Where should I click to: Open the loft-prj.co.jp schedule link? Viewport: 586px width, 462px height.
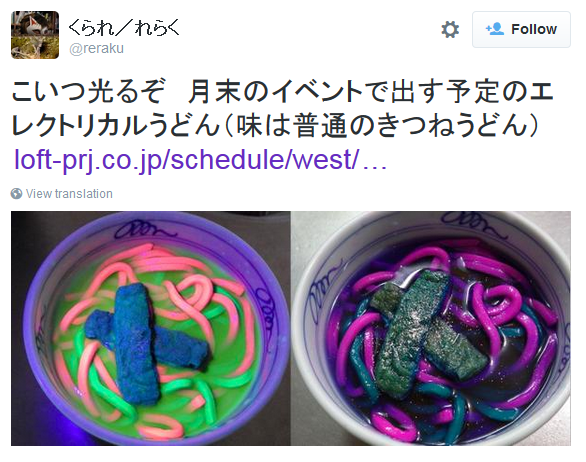pyautogui.click(x=200, y=160)
